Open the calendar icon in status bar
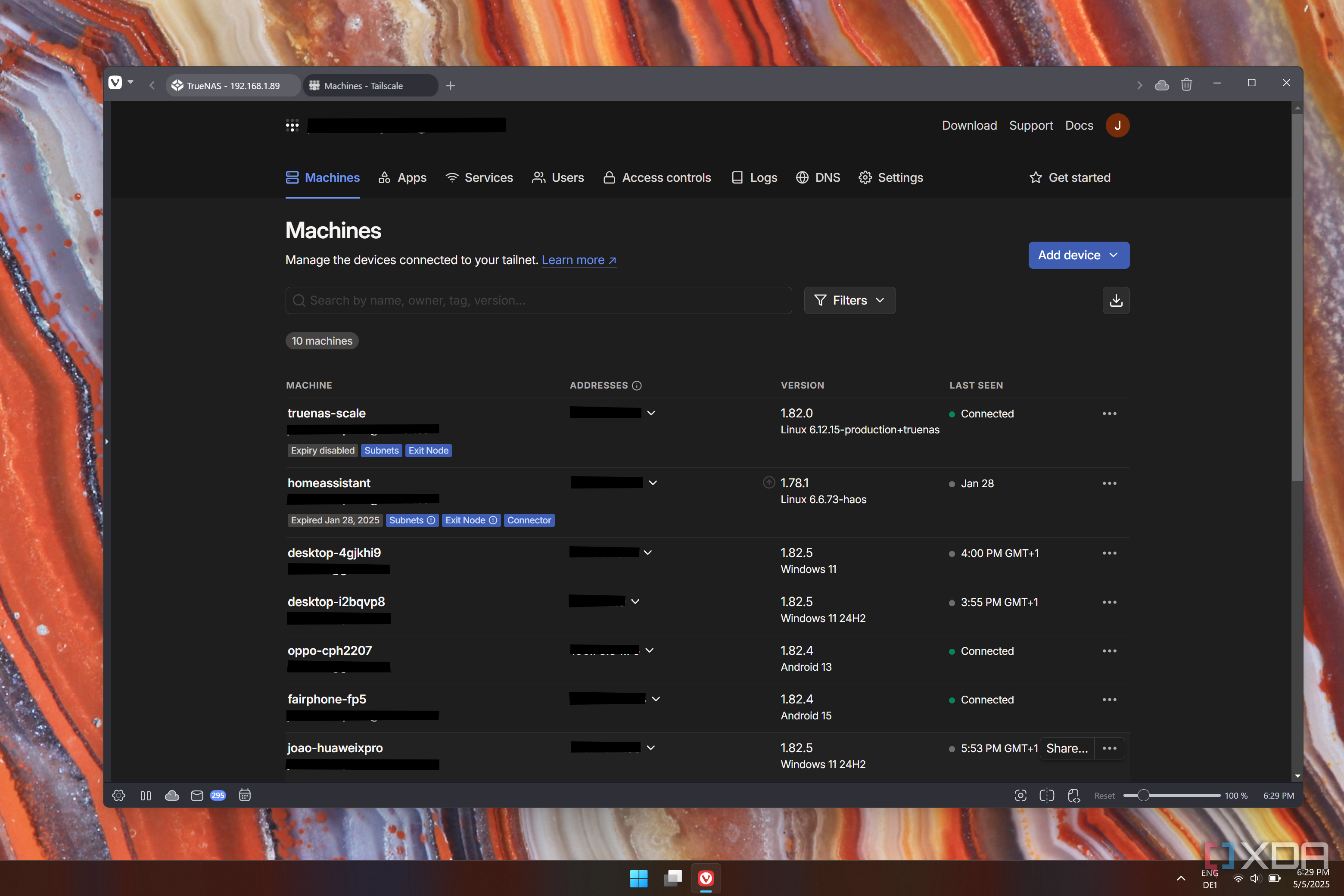The image size is (1344, 896). 245,796
